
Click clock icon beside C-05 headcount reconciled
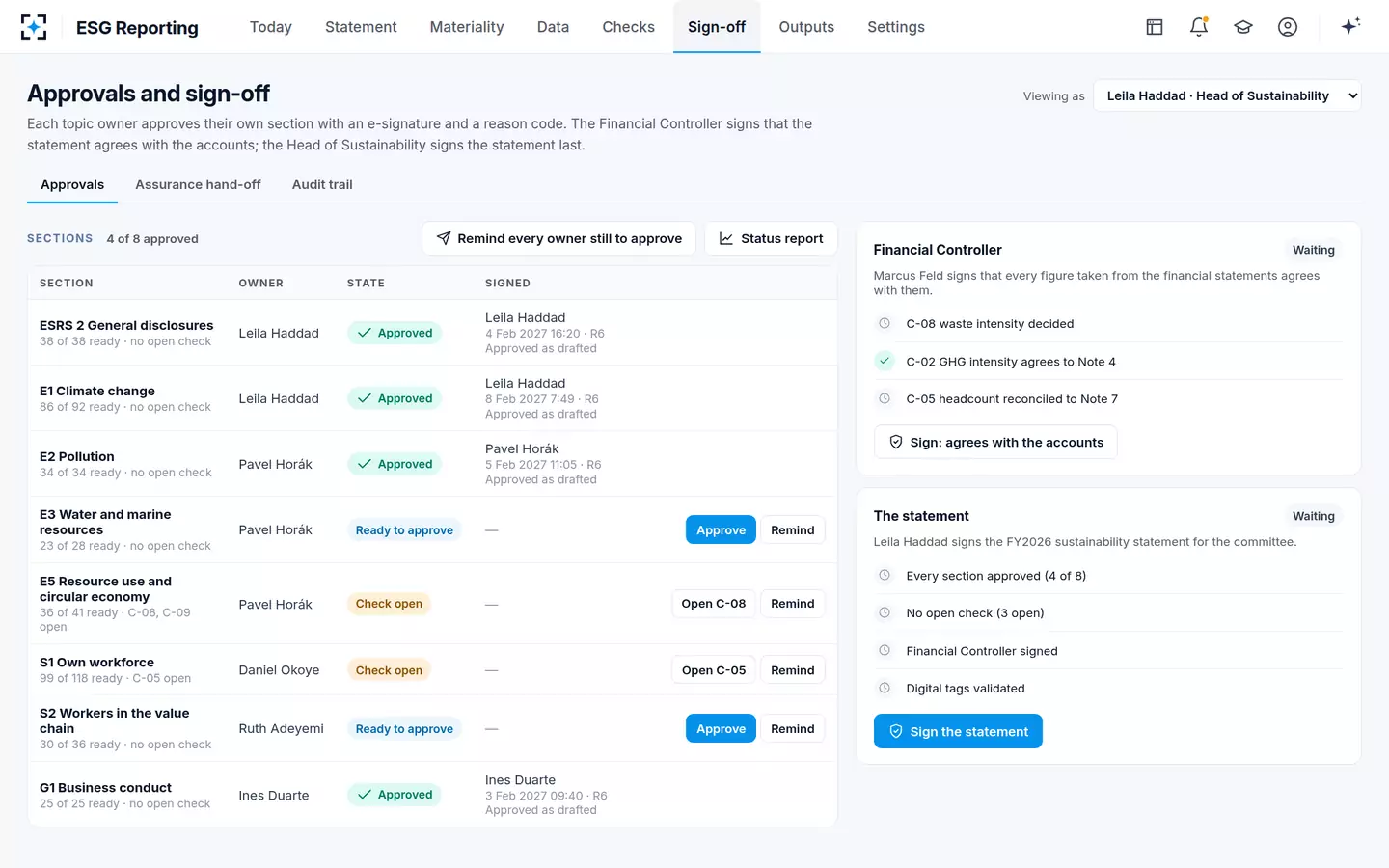tap(885, 398)
